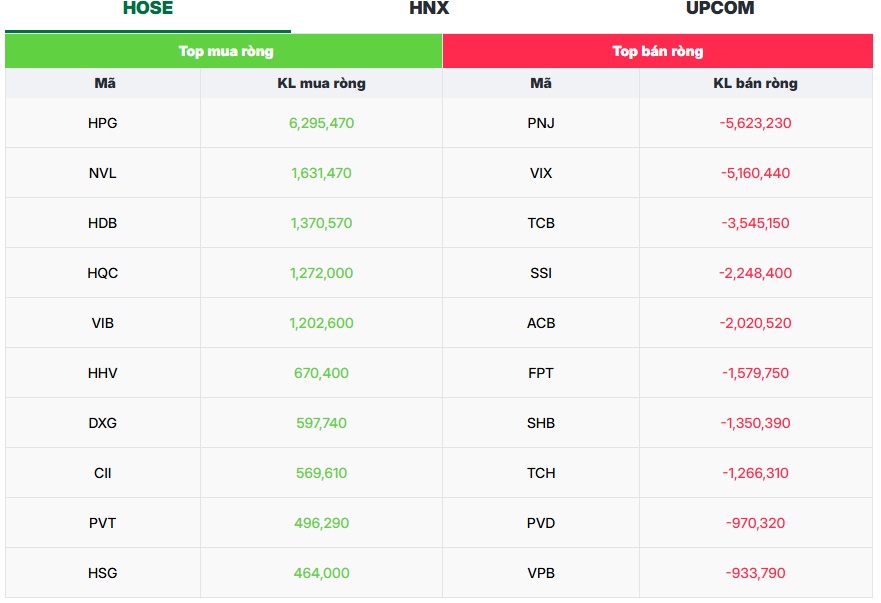
Task: Click the VIX ticker cell
Action: pyautogui.click(x=541, y=173)
